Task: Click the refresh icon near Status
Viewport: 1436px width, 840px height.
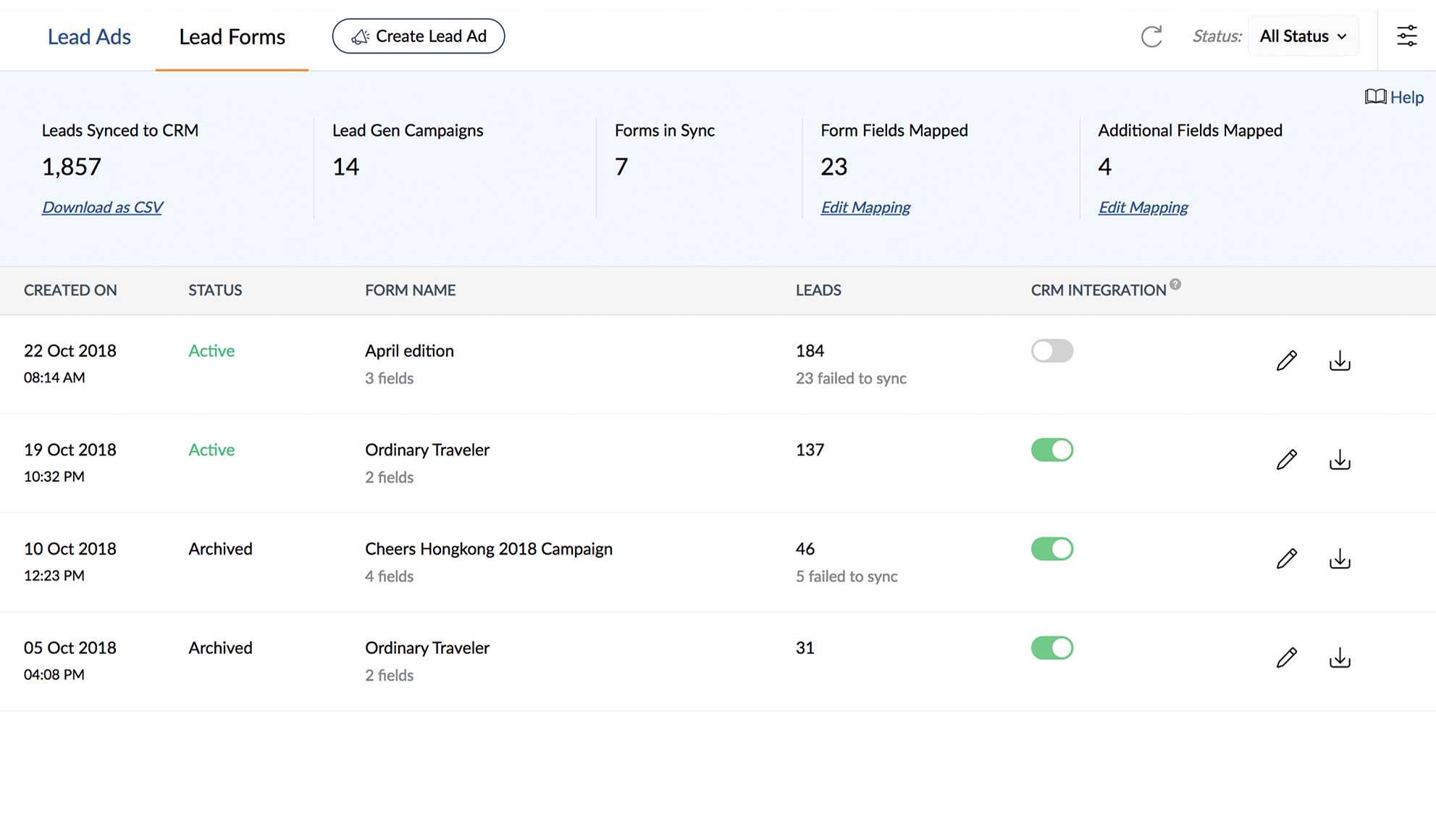Action: click(x=1151, y=36)
